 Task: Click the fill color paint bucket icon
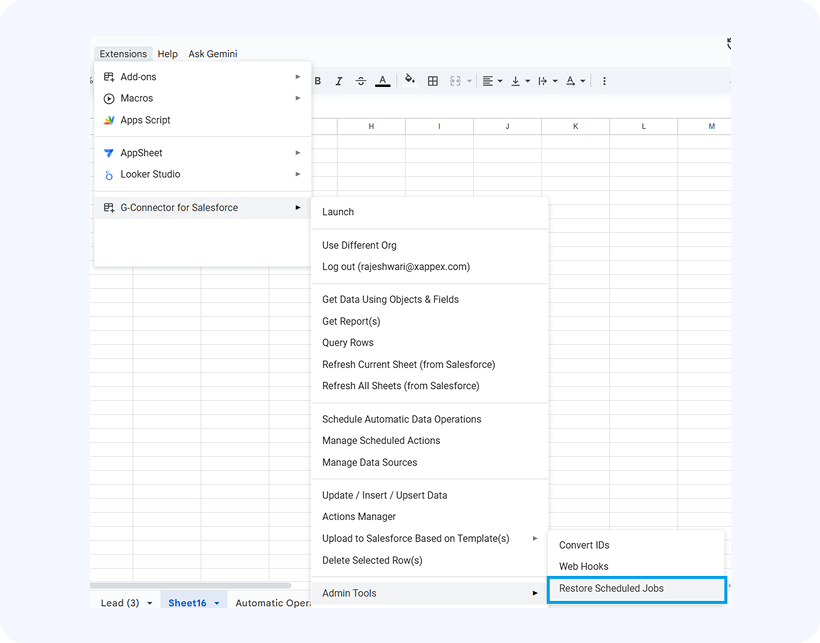[410, 81]
